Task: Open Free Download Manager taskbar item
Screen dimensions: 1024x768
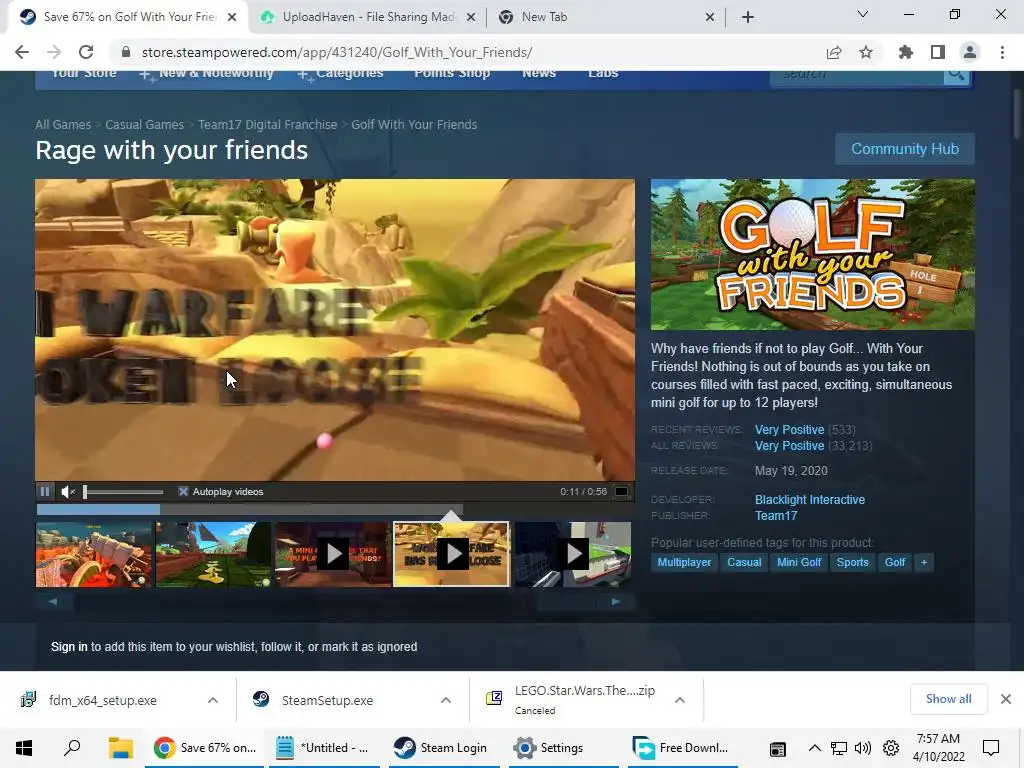Action: pyautogui.click(x=682, y=748)
